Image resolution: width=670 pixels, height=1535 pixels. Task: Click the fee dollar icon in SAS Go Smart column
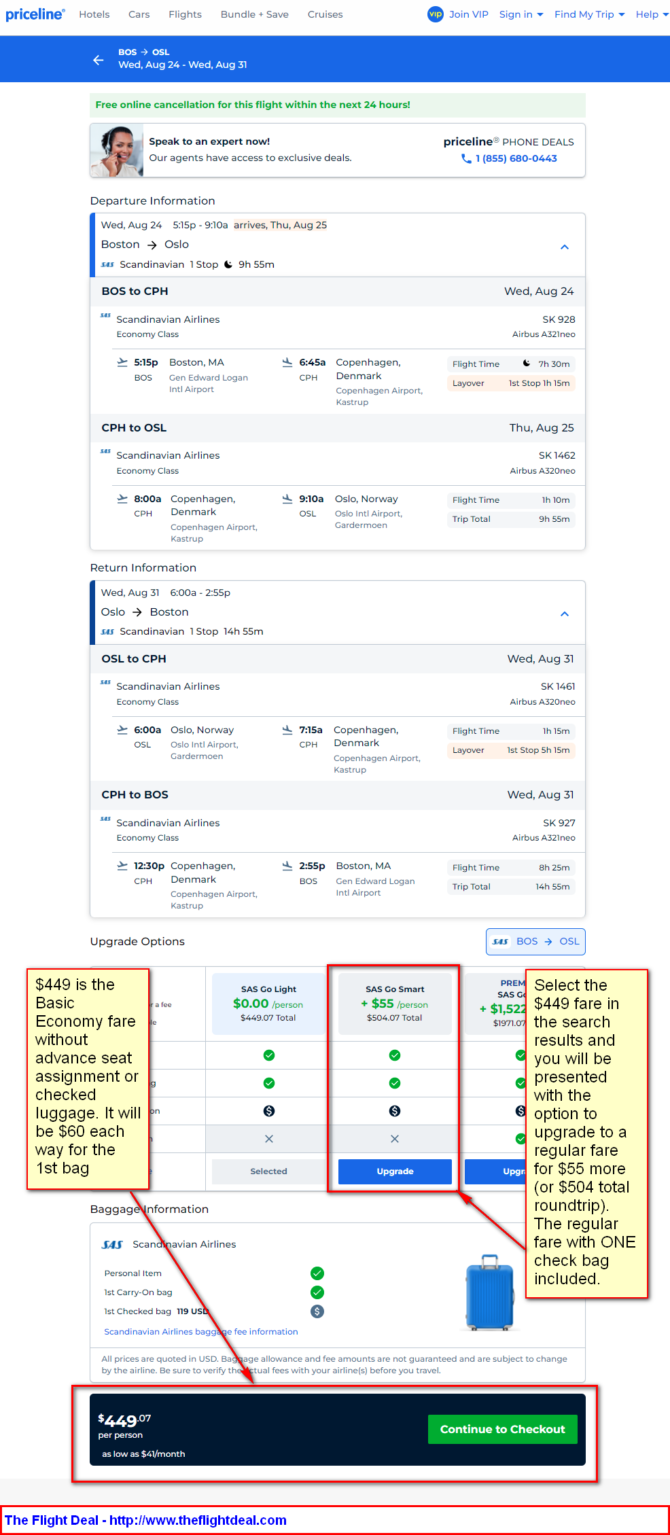[x=394, y=1110]
